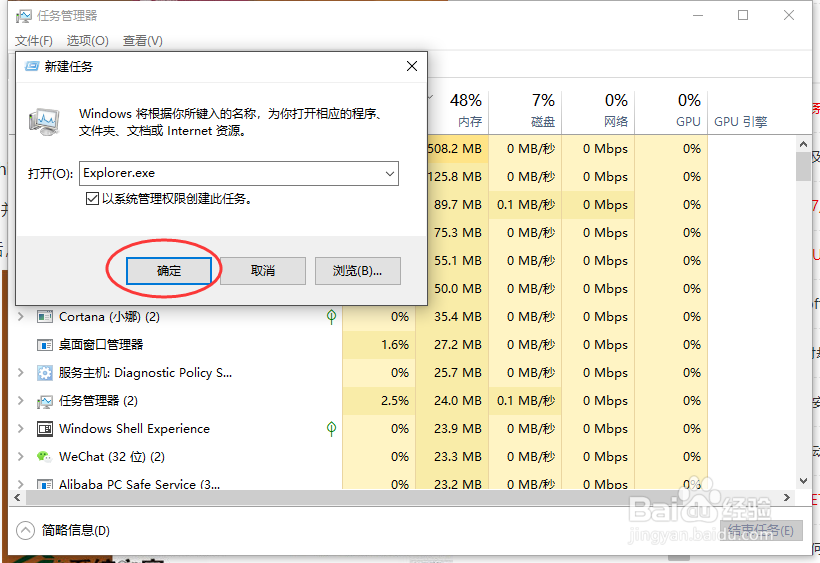Click the vertical scrollbar down arrow
The height and width of the screenshot is (563, 820).
(x=803, y=481)
